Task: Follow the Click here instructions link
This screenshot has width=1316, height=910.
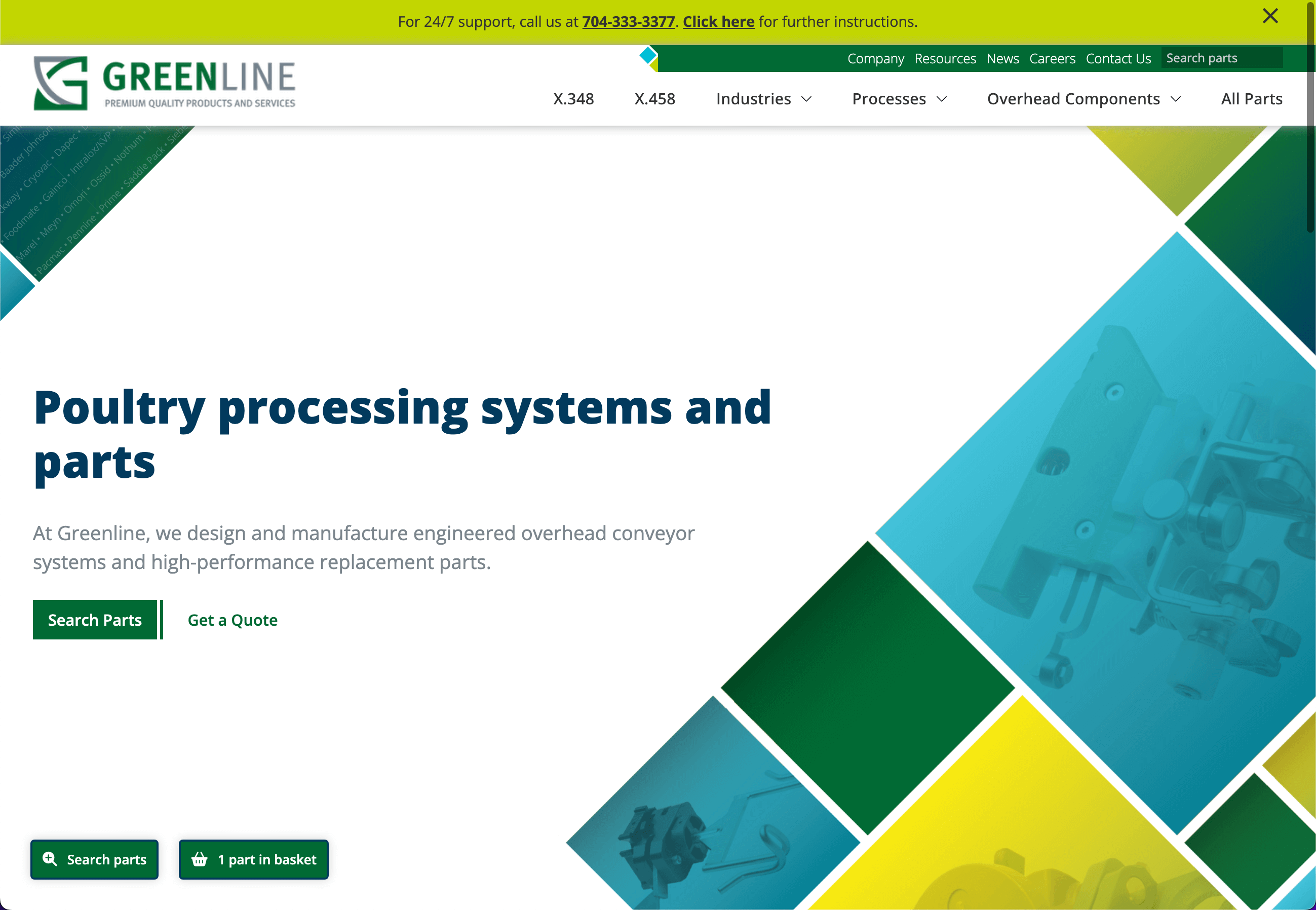Action: (718, 22)
